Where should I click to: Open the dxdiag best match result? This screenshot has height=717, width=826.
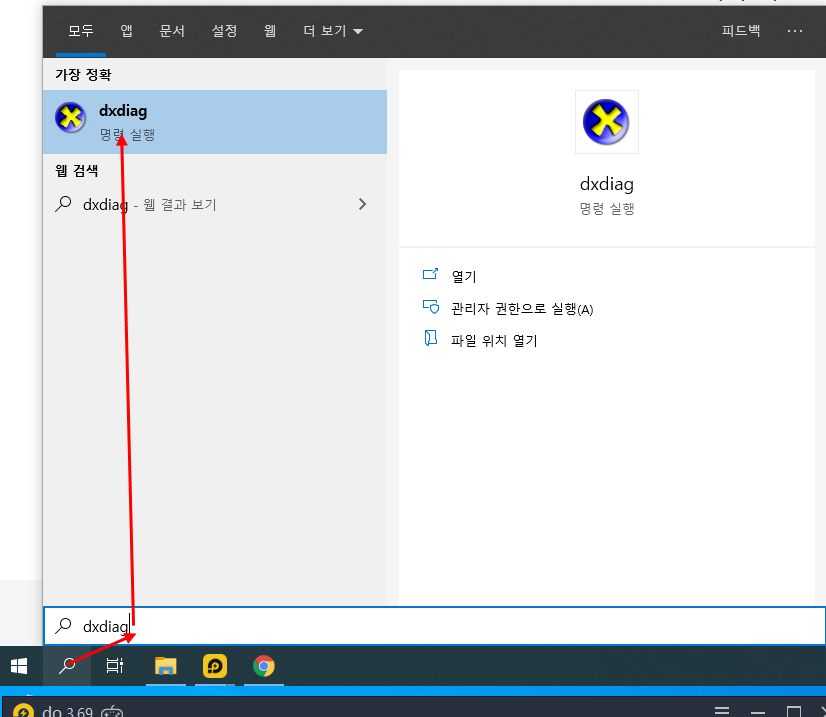pyautogui.click(x=215, y=122)
